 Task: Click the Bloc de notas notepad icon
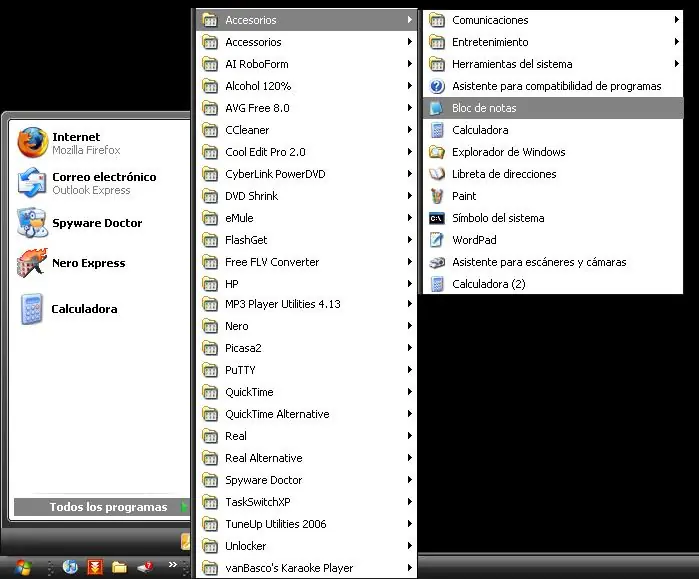tap(437, 108)
